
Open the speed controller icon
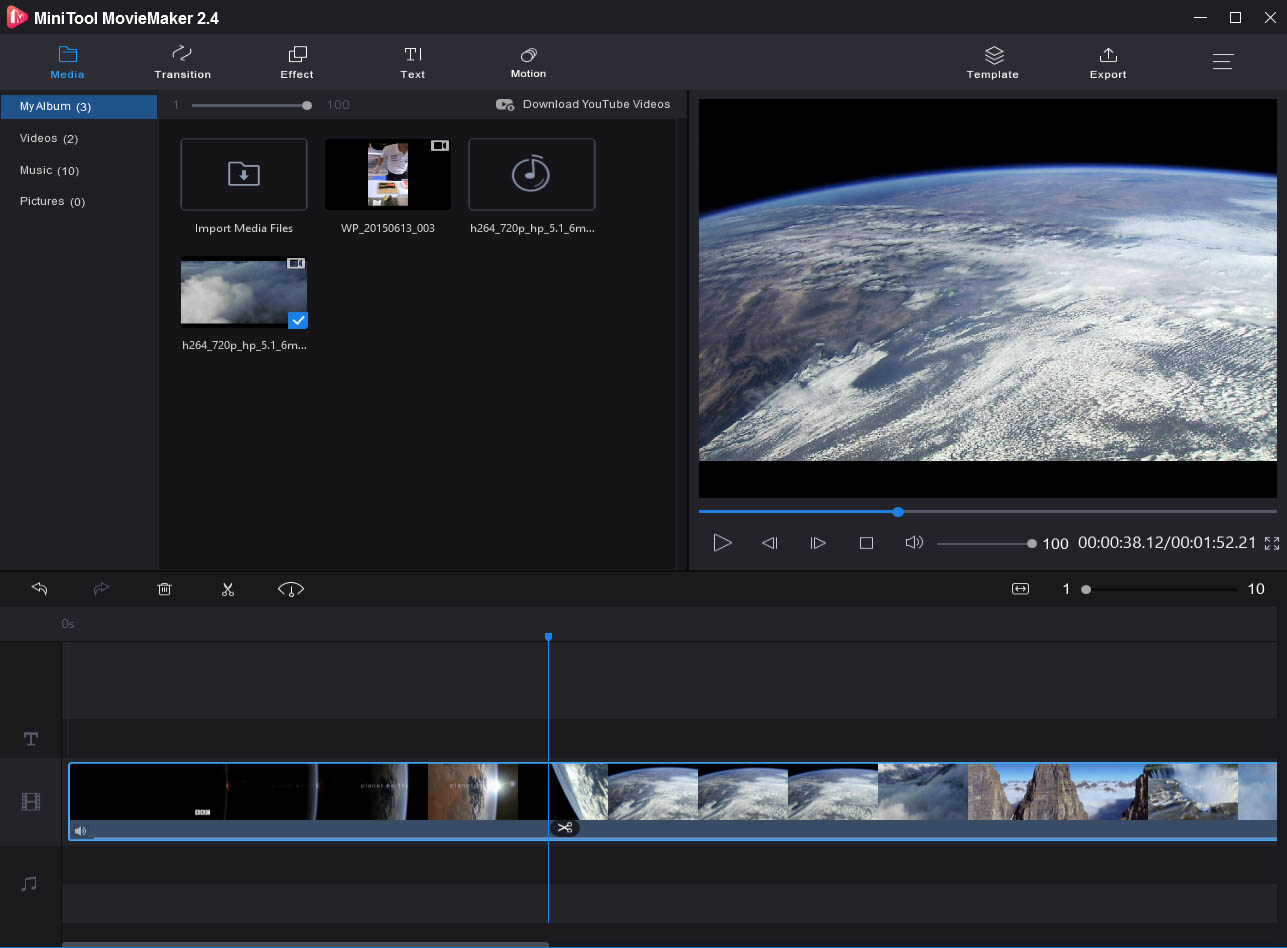[291, 589]
